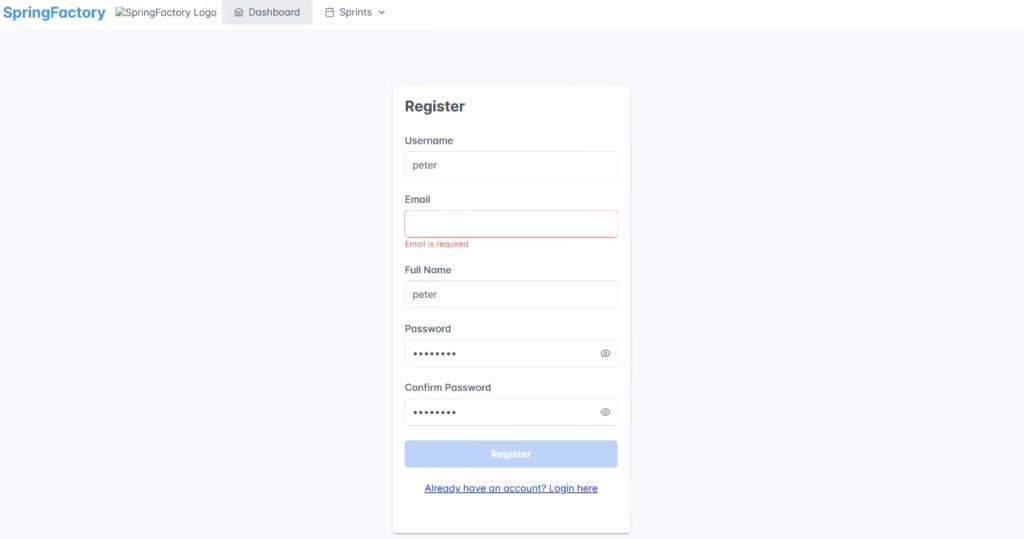The image size is (1024, 539).
Task: Reveal the Confirm Password with its eye icon
Action: pyautogui.click(x=605, y=412)
